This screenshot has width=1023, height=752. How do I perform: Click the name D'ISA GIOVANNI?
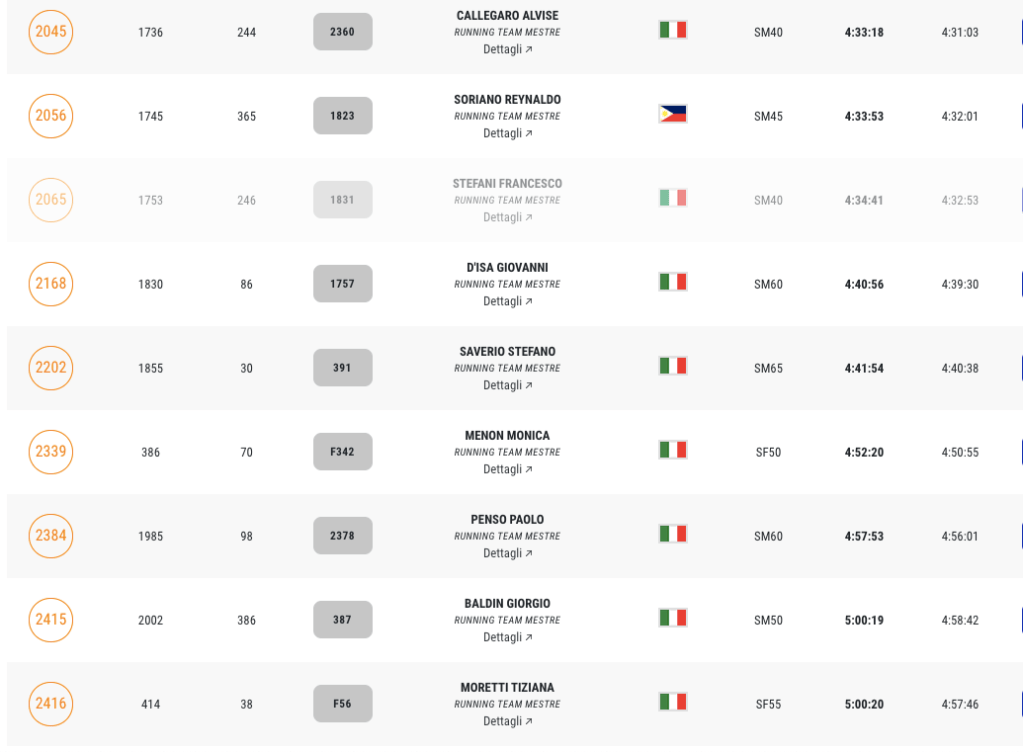[508, 268]
